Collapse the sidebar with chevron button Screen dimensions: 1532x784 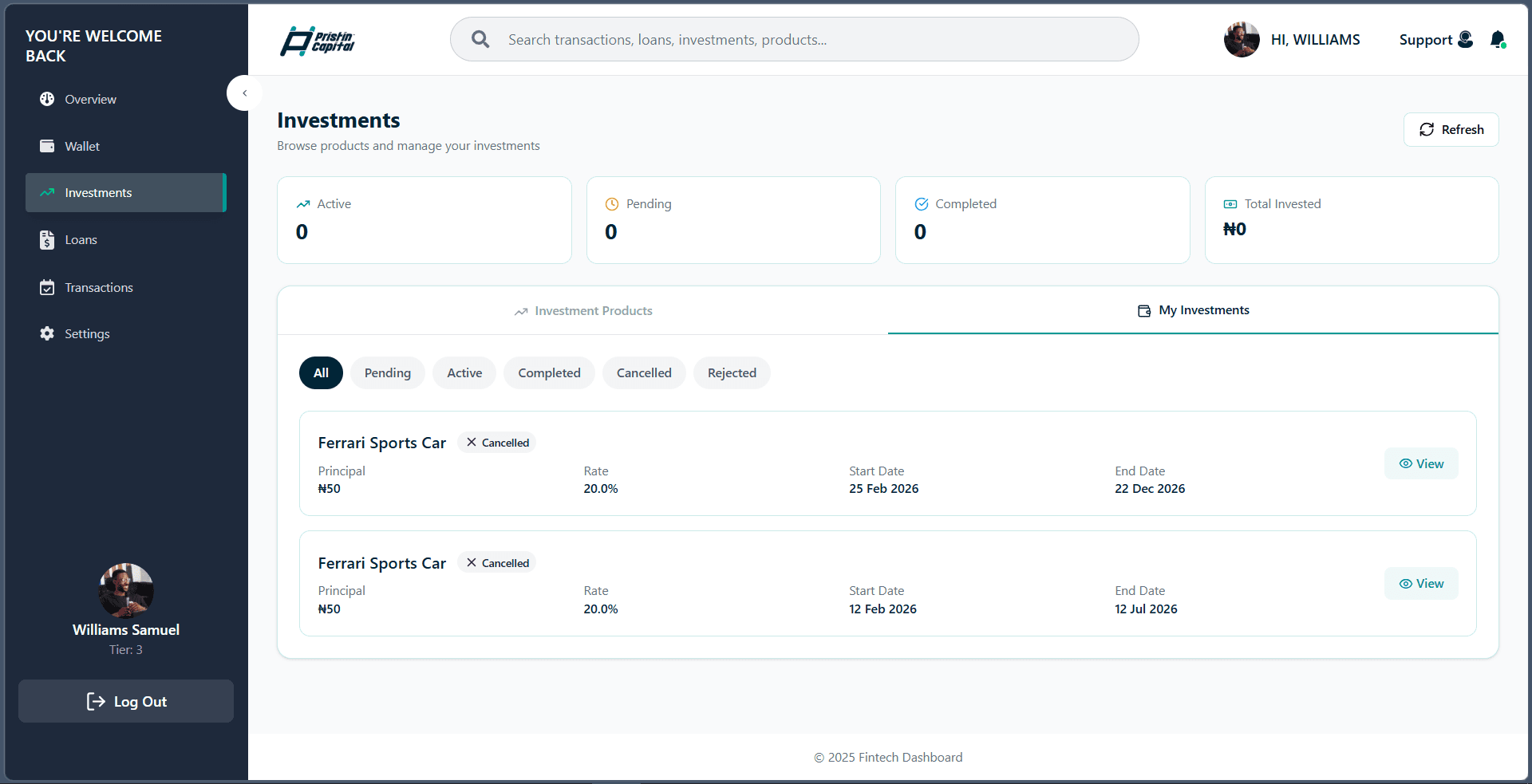pyautogui.click(x=244, y=93)
